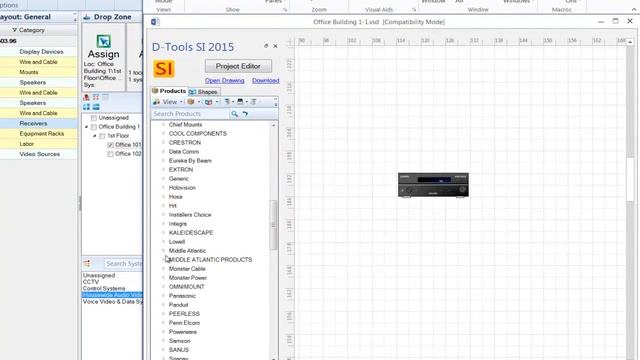Click the Visio document icon in title bar
640x360 pixels.
[155, 22]
